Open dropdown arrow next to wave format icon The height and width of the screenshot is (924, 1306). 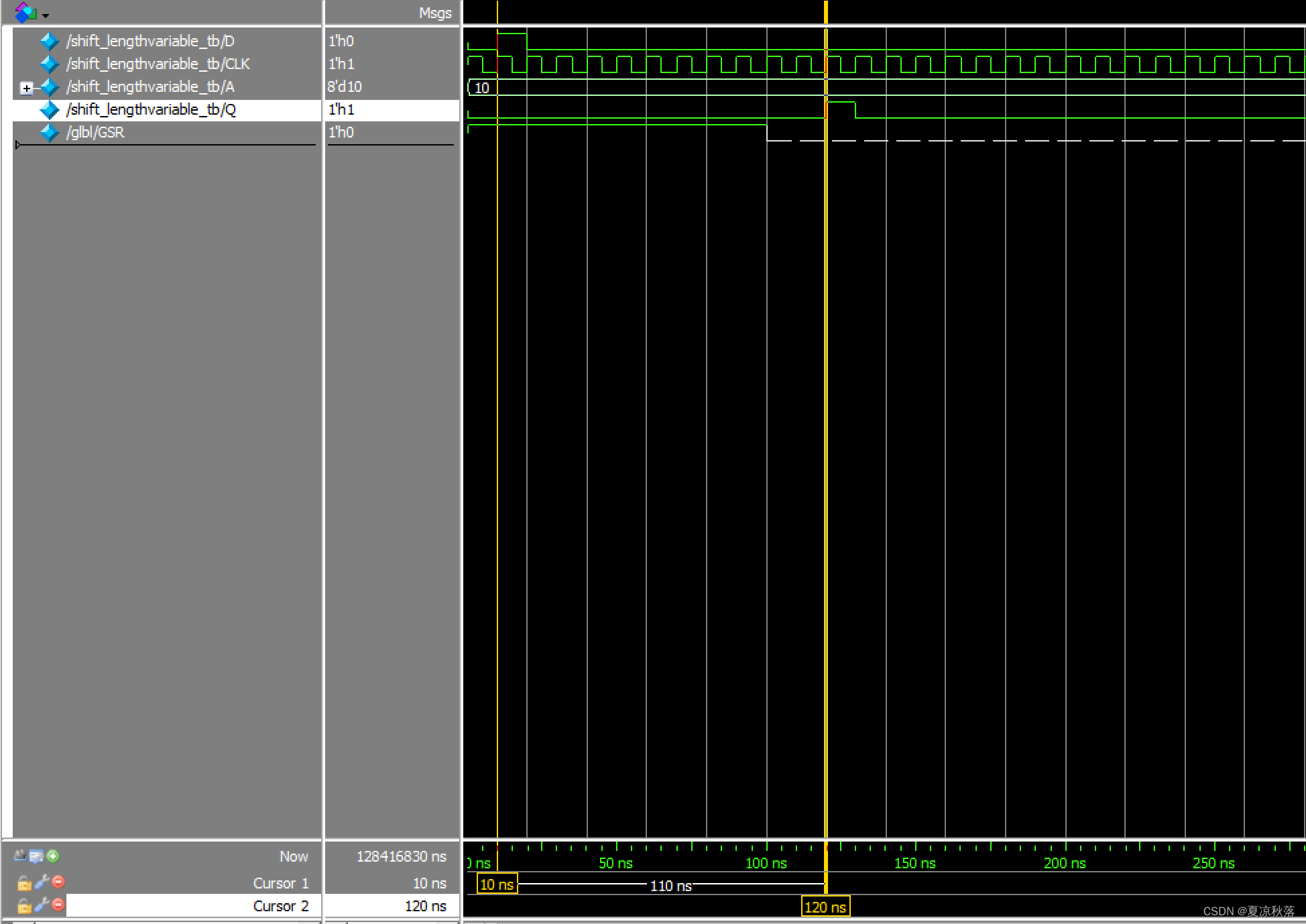[x=46, y=15]
